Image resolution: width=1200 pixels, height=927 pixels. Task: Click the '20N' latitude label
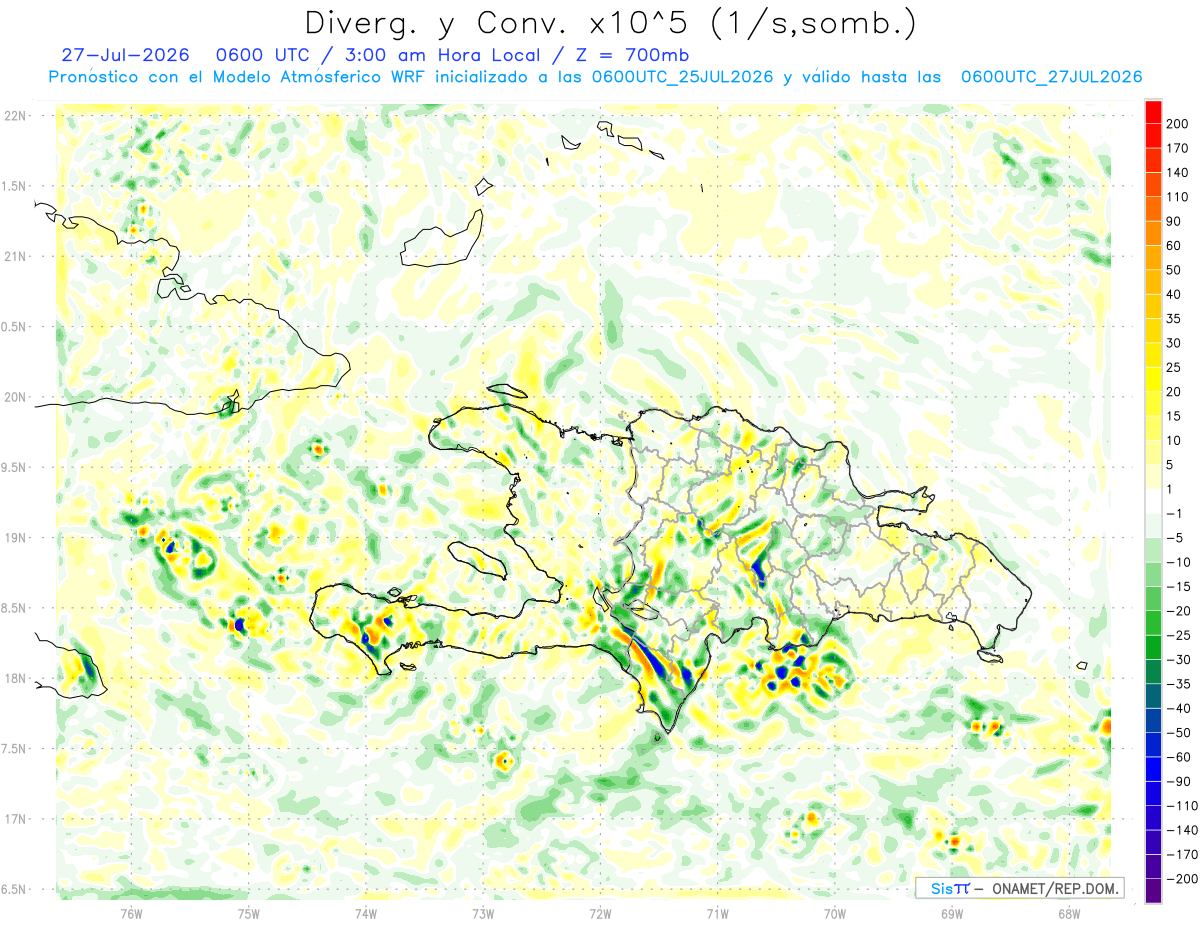(14, 397)
